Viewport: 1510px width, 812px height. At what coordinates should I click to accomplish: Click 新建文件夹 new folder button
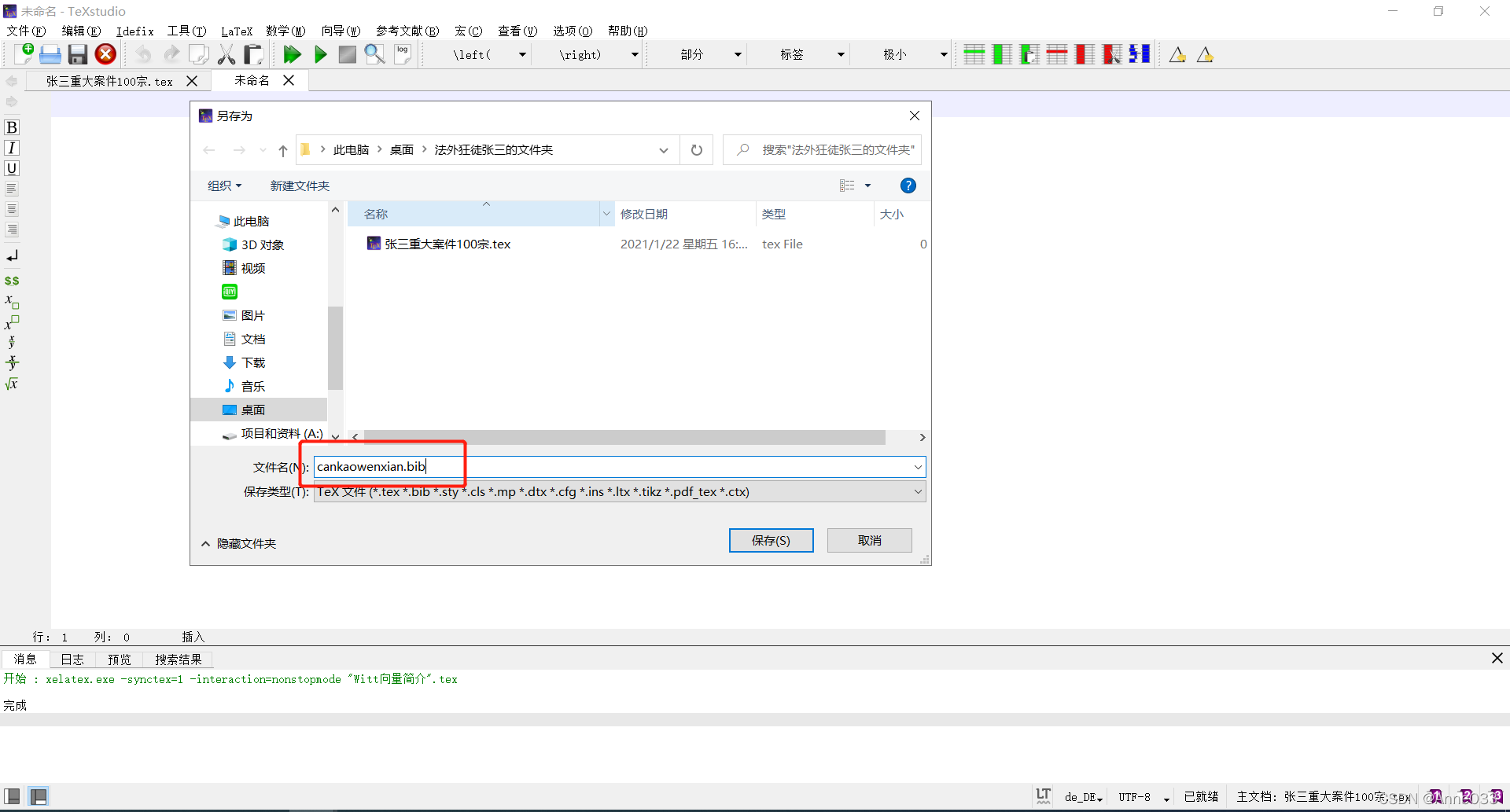(x=300, y=186)
